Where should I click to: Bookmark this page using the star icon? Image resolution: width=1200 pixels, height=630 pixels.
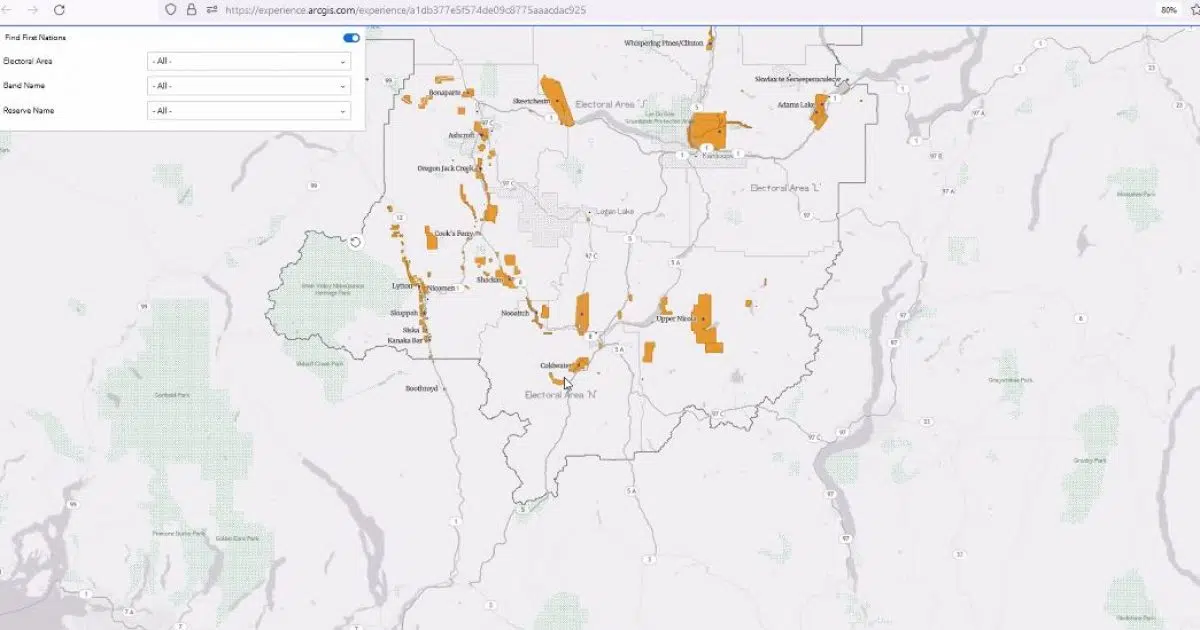point(1195,9)
